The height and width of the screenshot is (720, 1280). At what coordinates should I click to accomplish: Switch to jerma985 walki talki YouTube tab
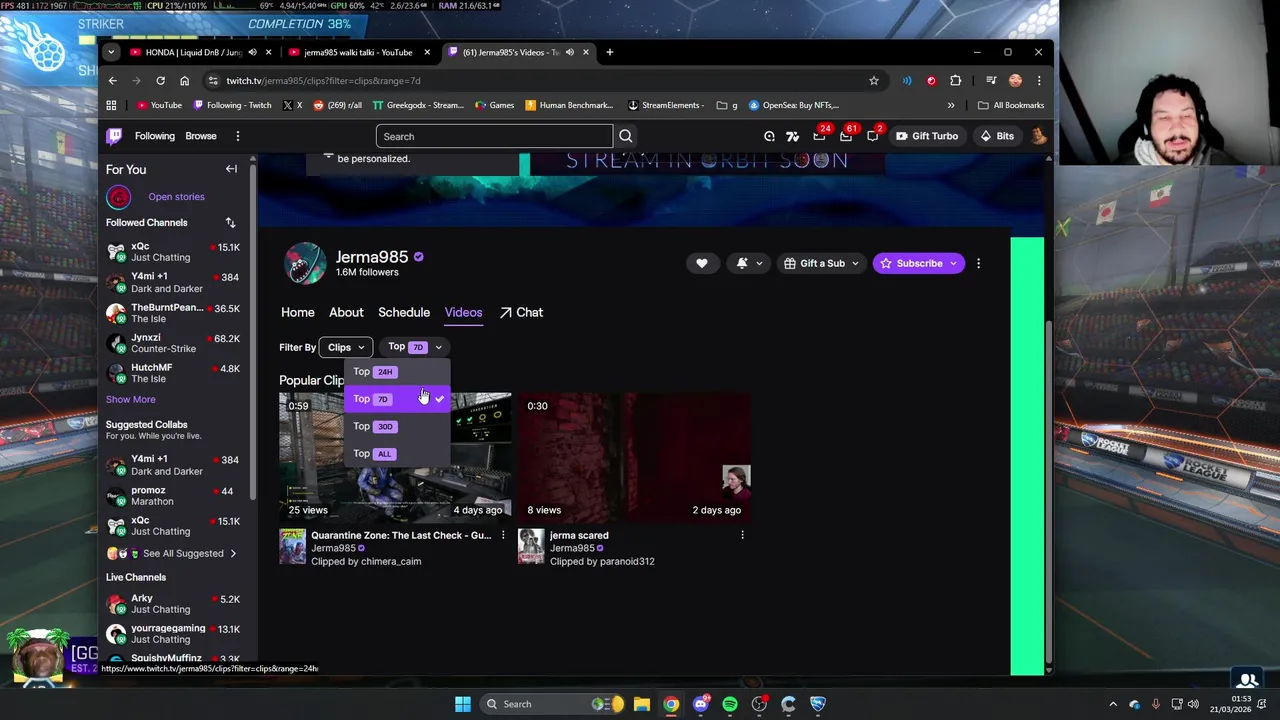[357, 52]
